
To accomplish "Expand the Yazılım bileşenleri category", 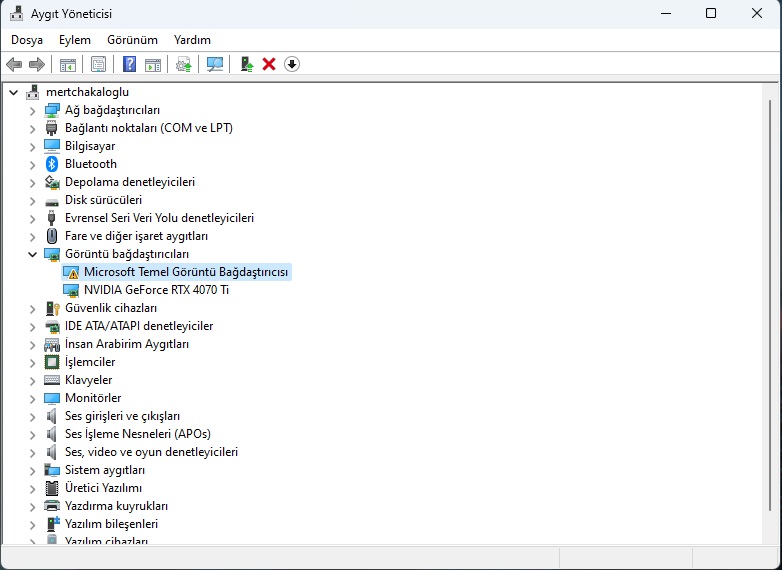I will click(x=32, y=525).
